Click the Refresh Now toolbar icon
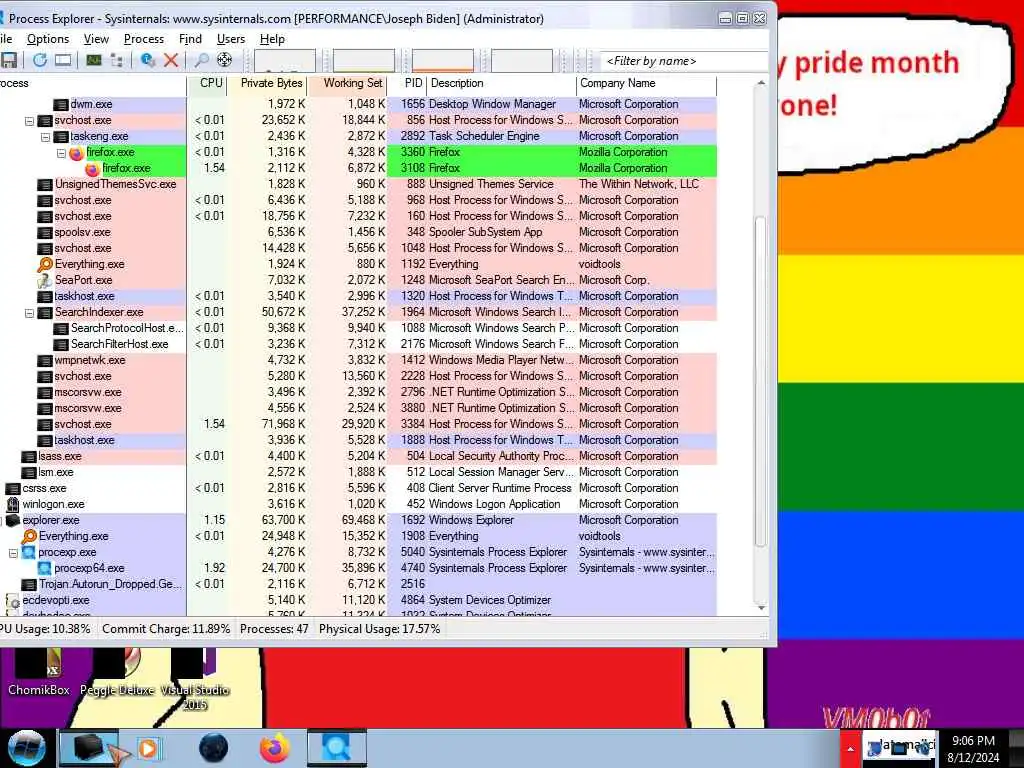Screen dimensions: 1024x768 pos(40,61)
